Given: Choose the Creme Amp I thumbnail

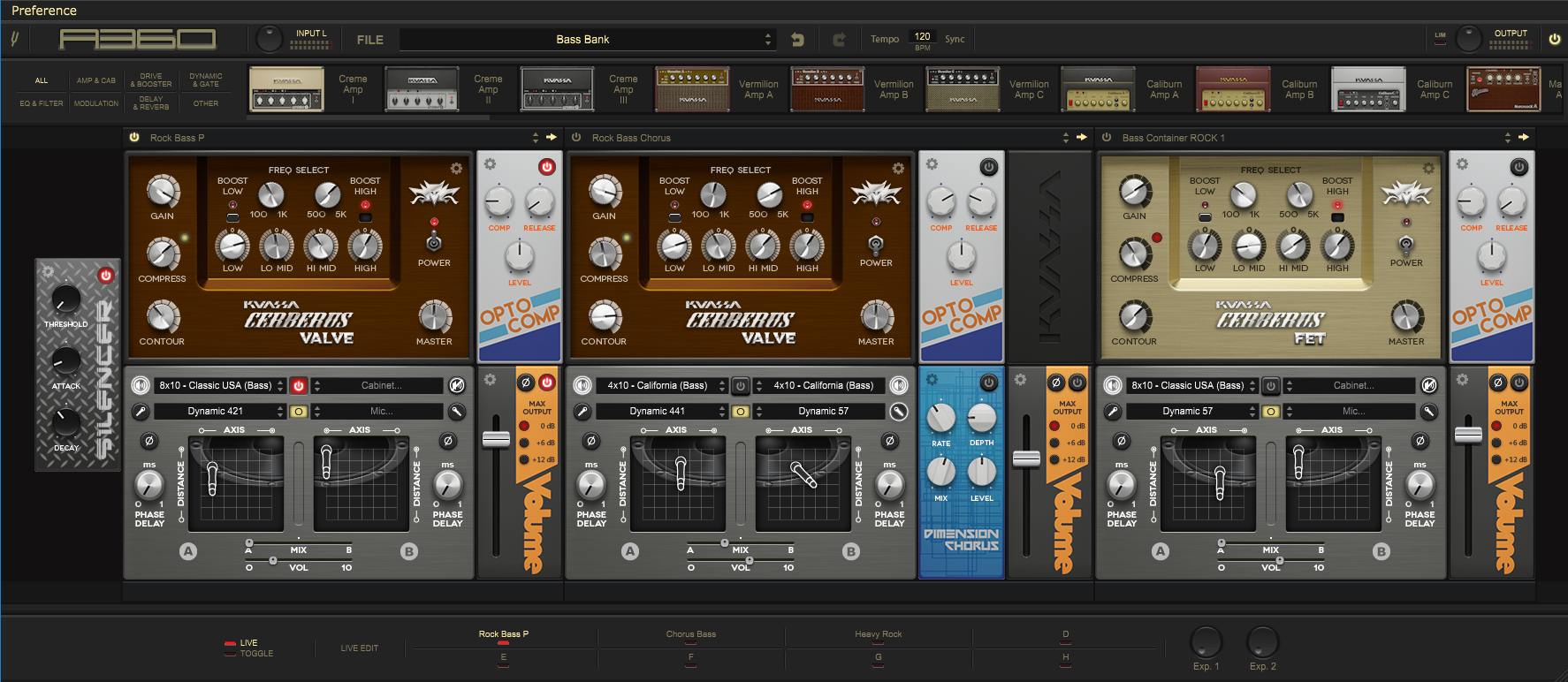Looking at the screenshot, I should (286, 89).
